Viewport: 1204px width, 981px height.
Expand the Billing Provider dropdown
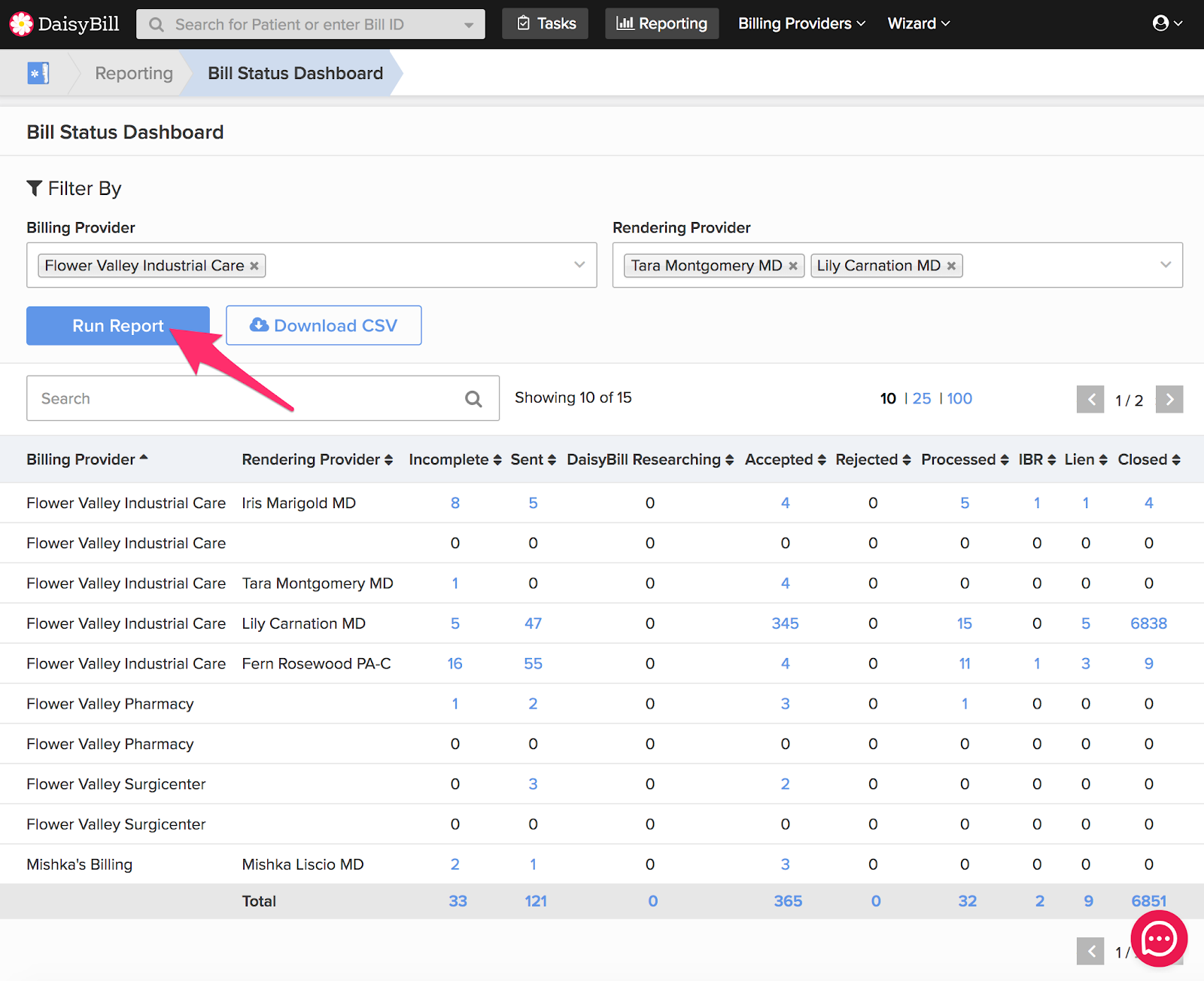(x=579, y=265)
